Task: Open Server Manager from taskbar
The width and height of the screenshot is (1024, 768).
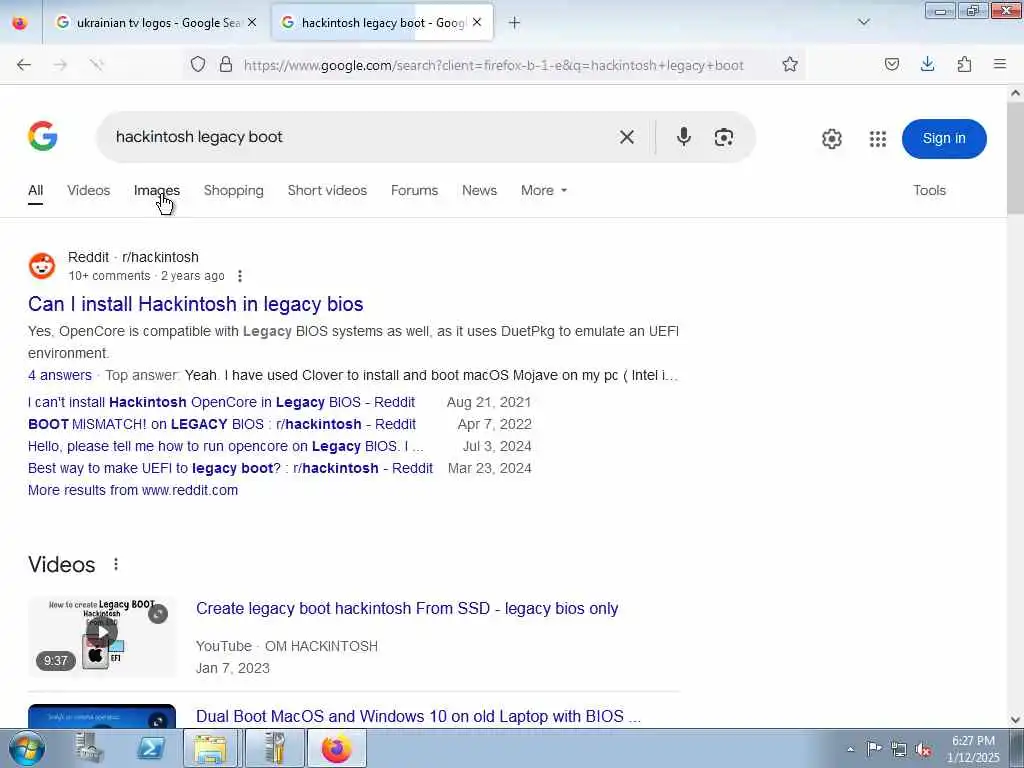Action: pos(89,748)
